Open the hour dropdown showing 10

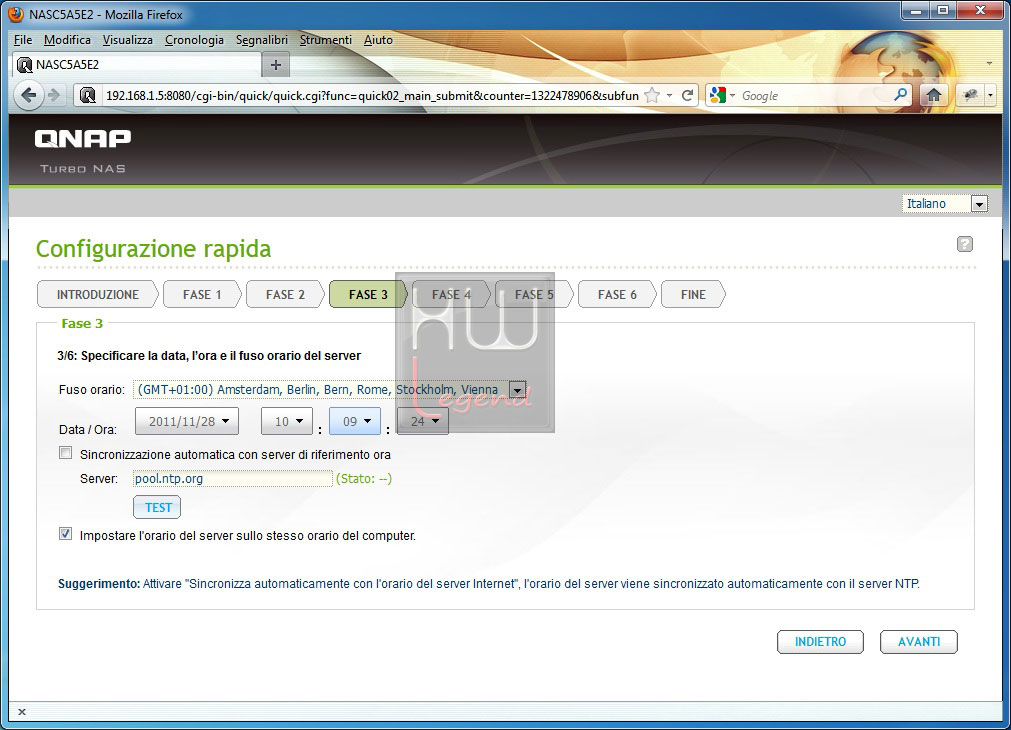pos(287,421)
